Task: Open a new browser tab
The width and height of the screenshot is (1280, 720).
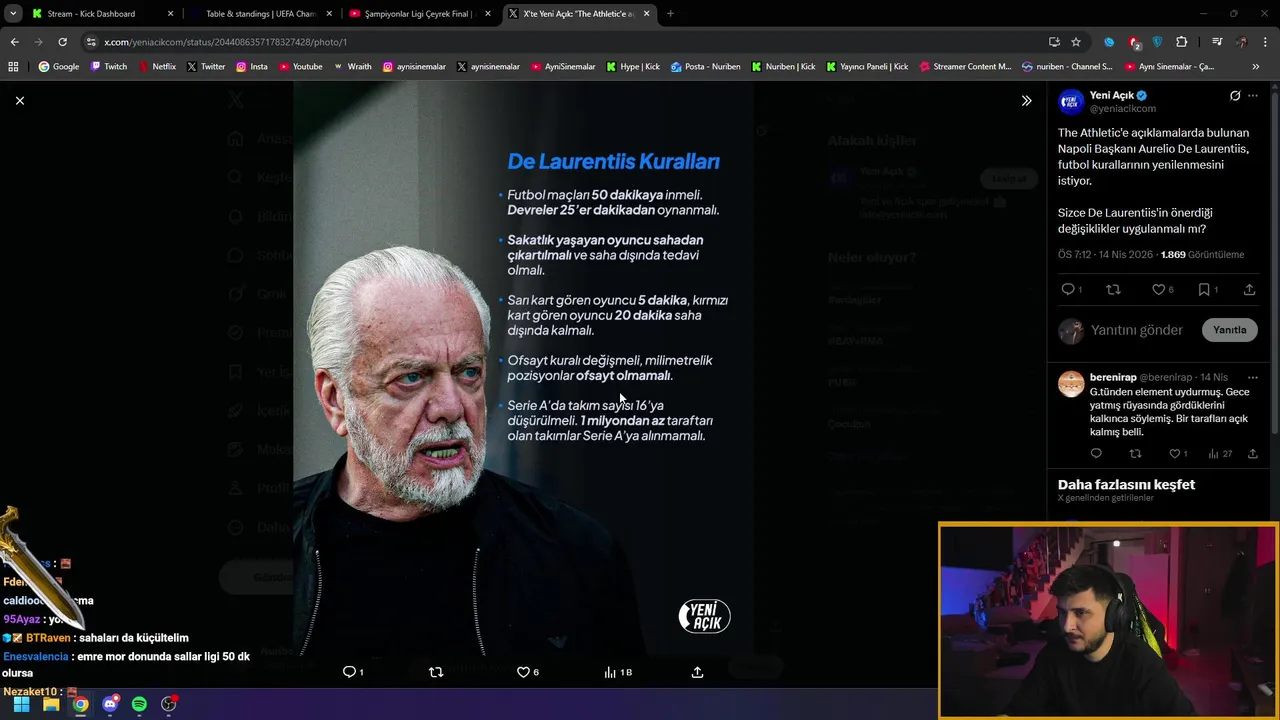Action: click(x=670, y=14)
